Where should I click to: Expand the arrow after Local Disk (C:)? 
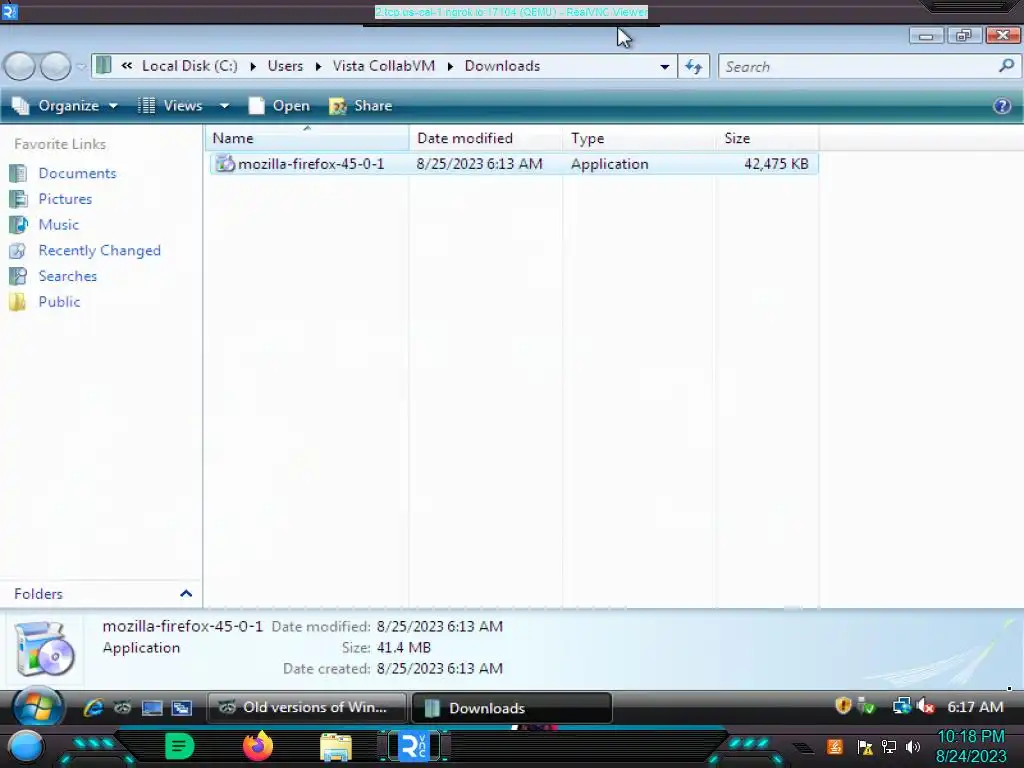click(x=253, y=67)
